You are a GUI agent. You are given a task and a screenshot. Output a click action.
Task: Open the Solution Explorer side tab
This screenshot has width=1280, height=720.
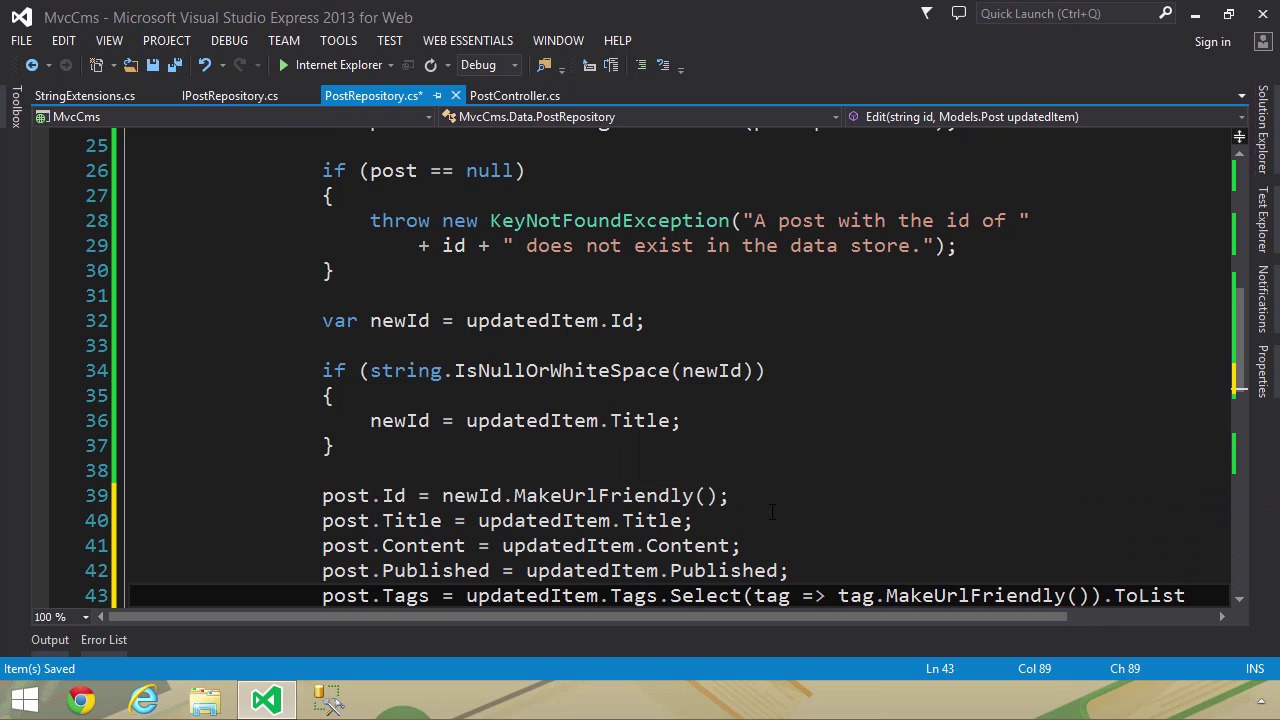(1263, 130)
